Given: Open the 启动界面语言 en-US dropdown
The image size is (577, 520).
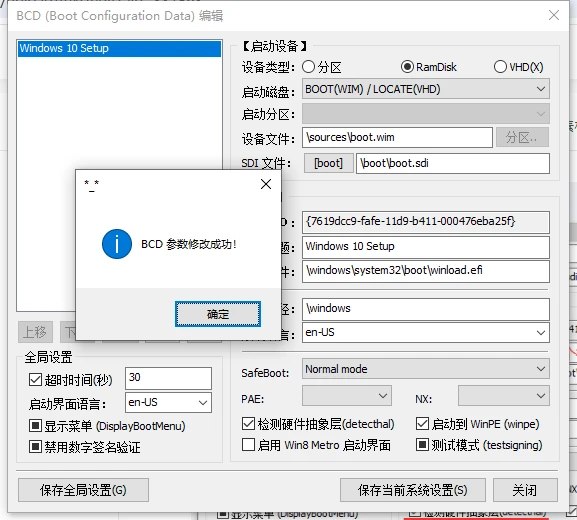Looking at the screenshot, I should (x=169, y=402).
